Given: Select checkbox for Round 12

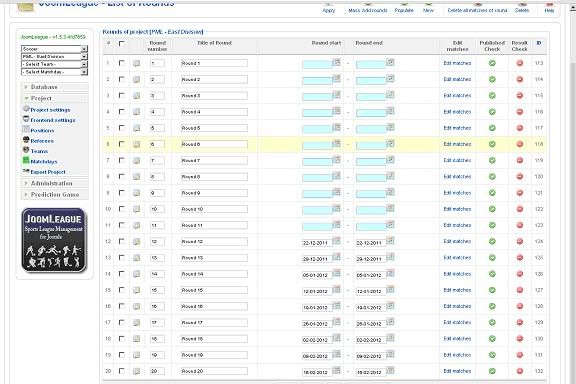Looking at the screenshot, I should coord(122,241).
